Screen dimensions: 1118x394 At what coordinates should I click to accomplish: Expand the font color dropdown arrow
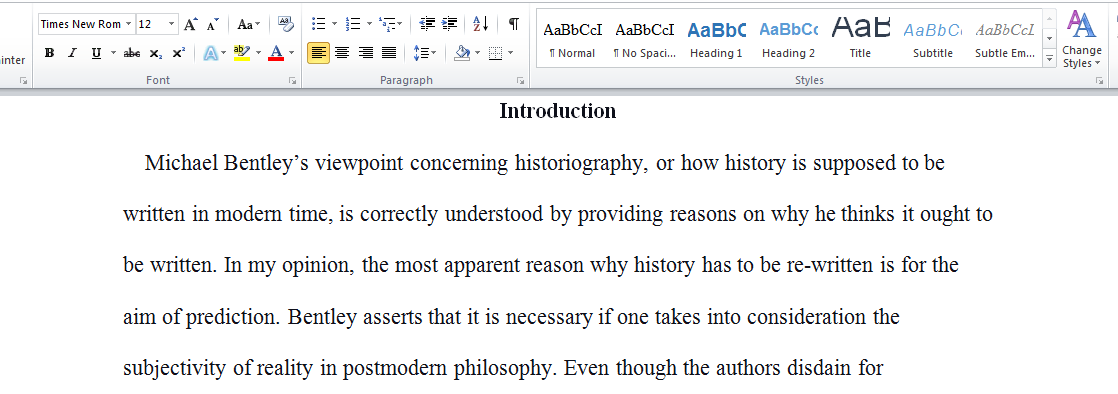point(292,53)
